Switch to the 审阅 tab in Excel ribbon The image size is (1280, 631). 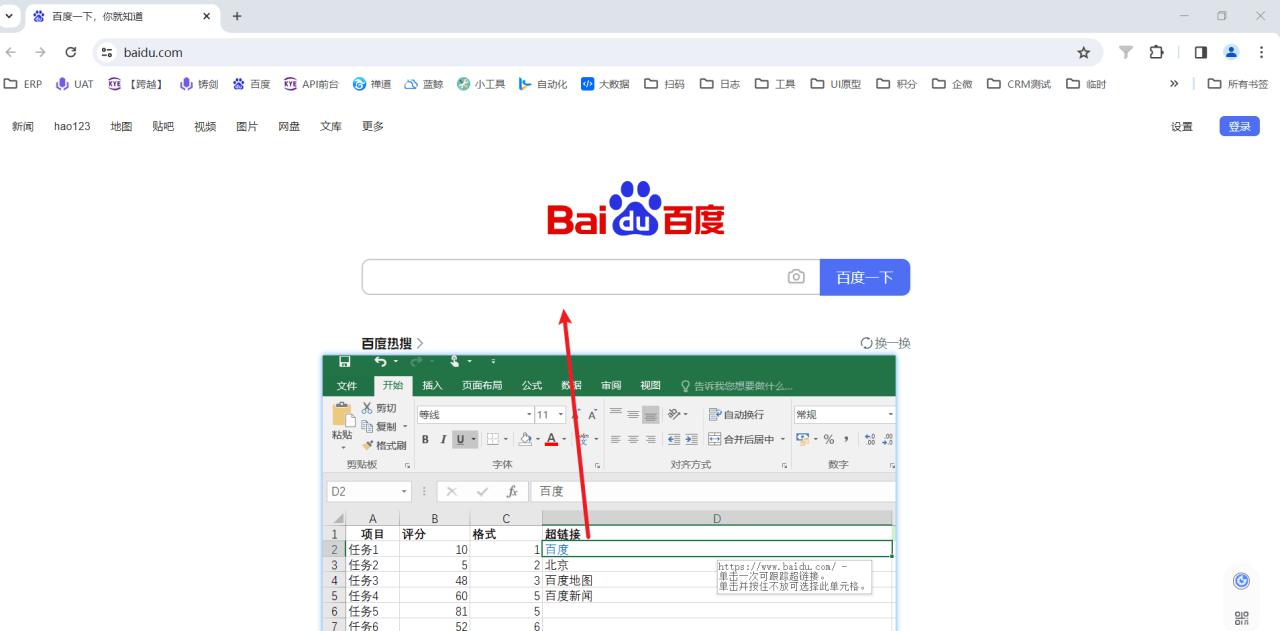coord(611,386)
